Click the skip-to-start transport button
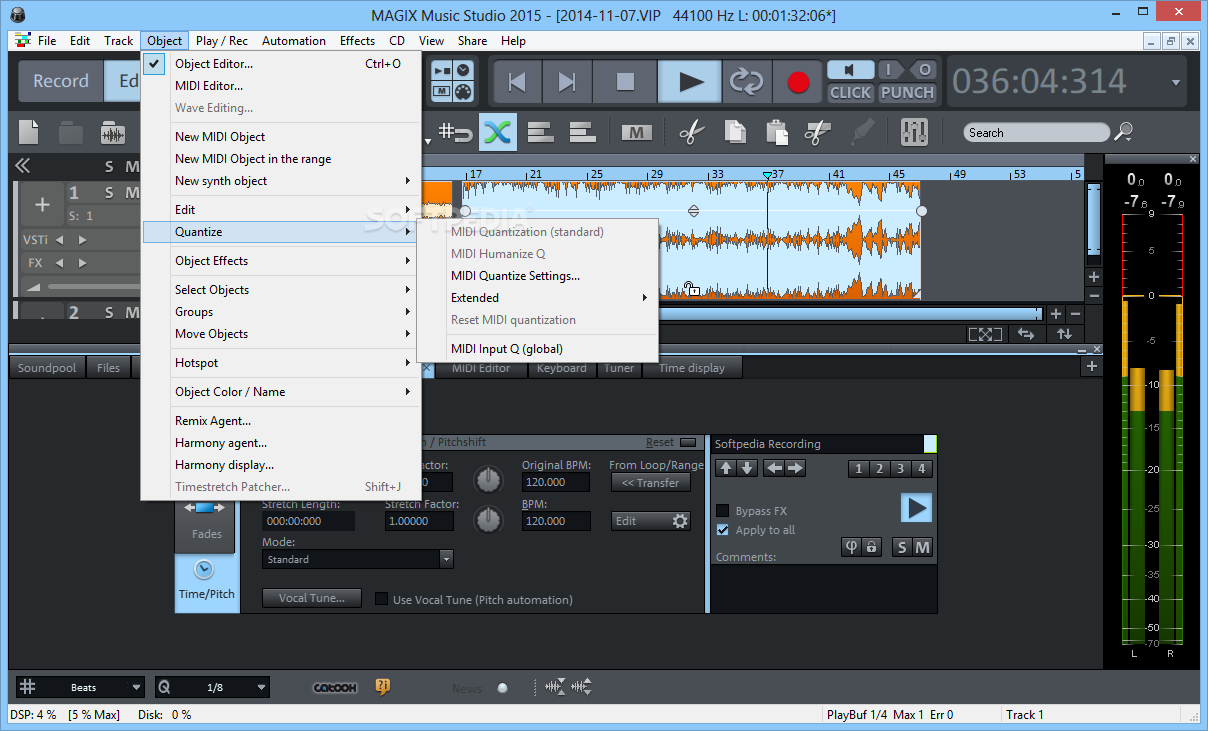Image resolution: width=1208 pixels, height=731 pixels. point(517,82)
